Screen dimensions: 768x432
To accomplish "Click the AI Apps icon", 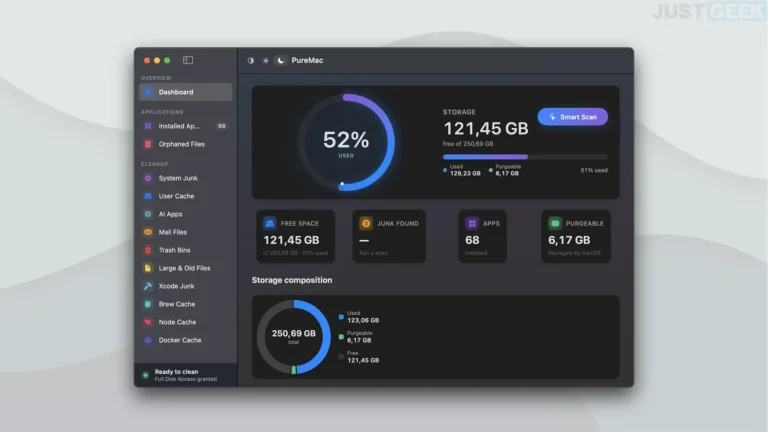I will tap(148, 214).
